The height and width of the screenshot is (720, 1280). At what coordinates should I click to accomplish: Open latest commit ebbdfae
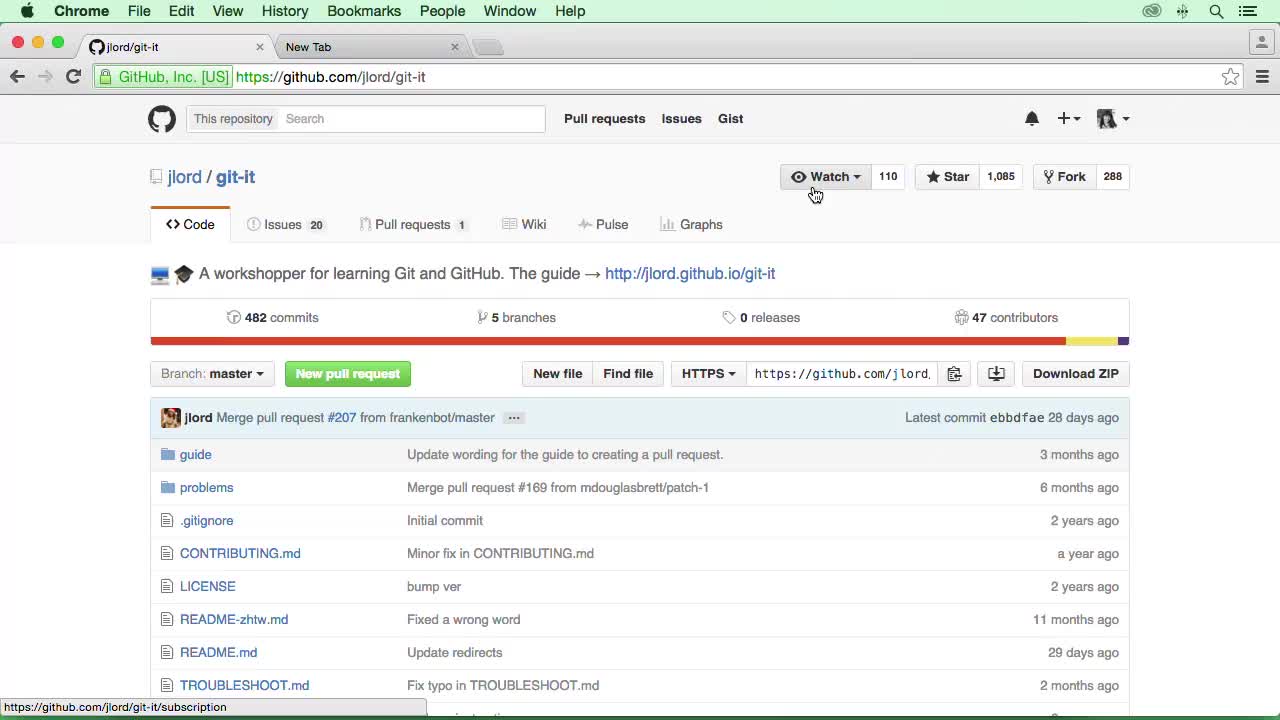pyautogui.click(x=1016, y=418)
